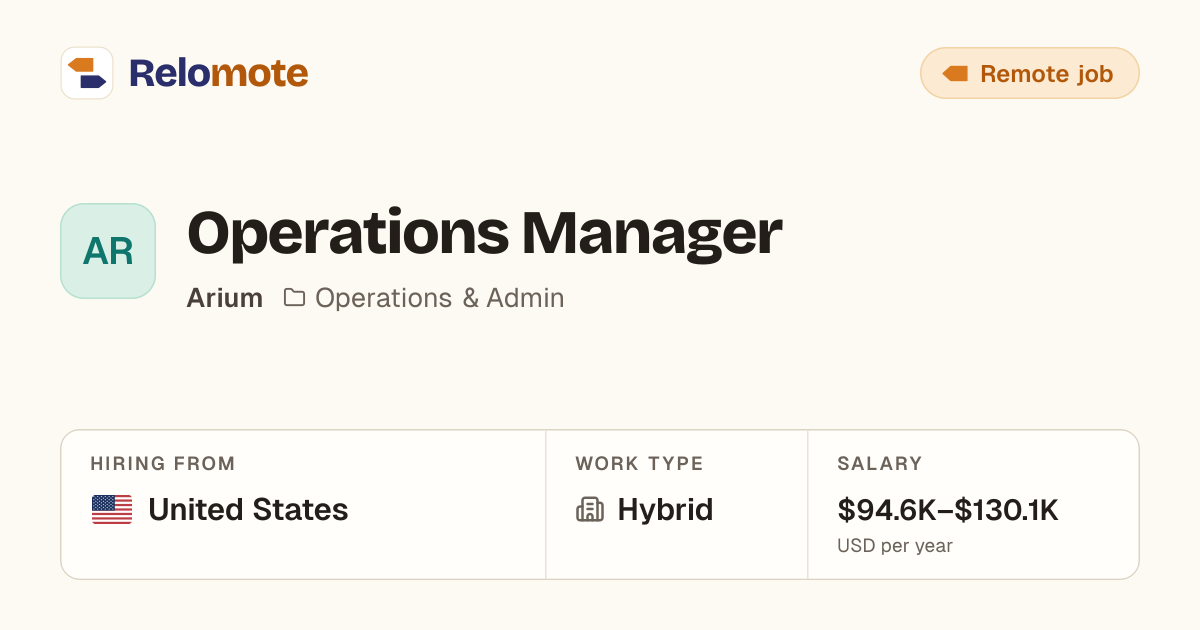Click the AR company avatar
Screen dimensions: 1200x630
tap(108, 251)
